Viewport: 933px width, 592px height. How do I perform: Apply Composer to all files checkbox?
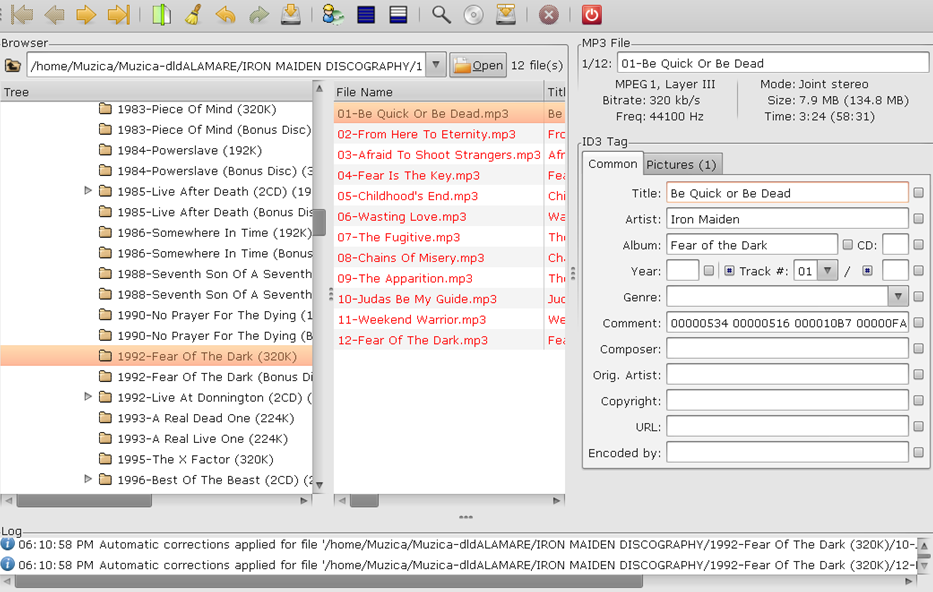coord(919,349)
